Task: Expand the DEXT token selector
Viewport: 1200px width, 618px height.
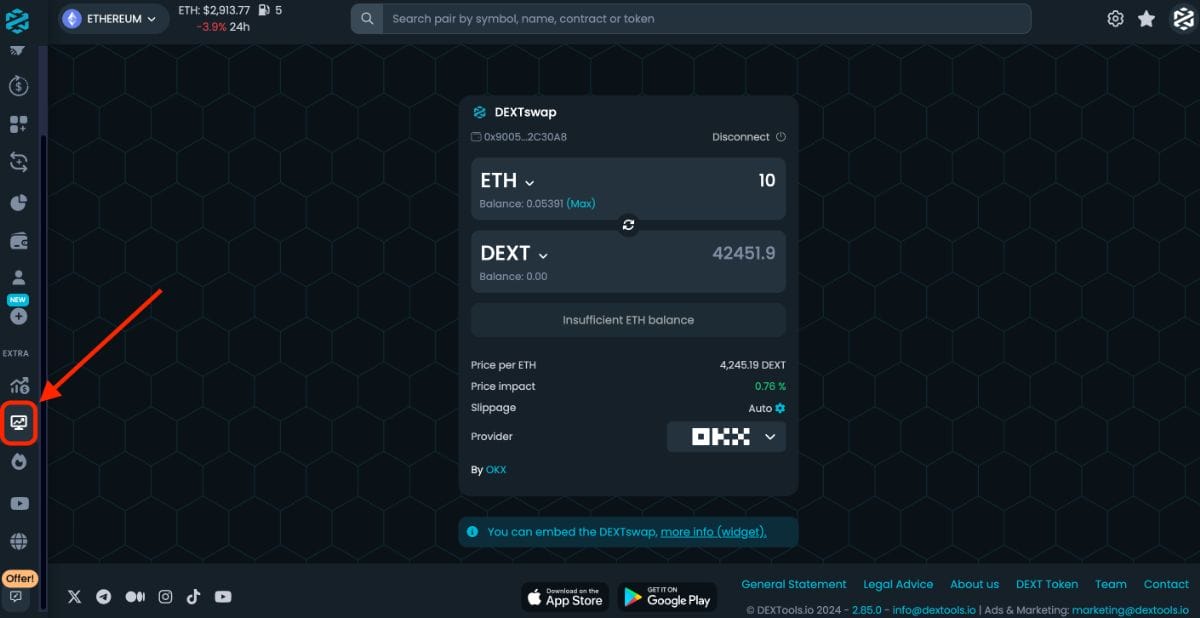Action: (x=515, y=254)
